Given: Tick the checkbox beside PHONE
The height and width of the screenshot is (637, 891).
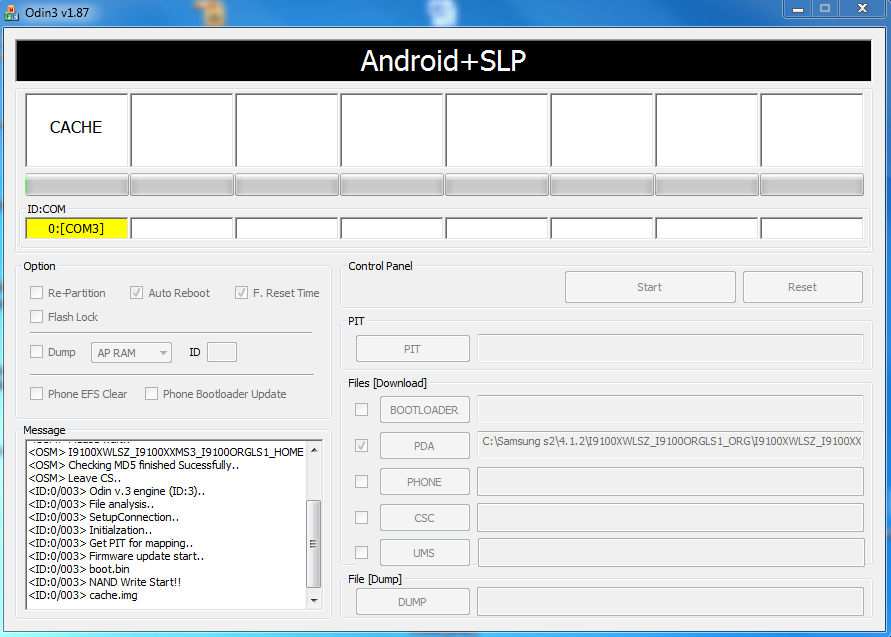Looking at the screenshot, I should pyautogui.click(x=361, y=481).
